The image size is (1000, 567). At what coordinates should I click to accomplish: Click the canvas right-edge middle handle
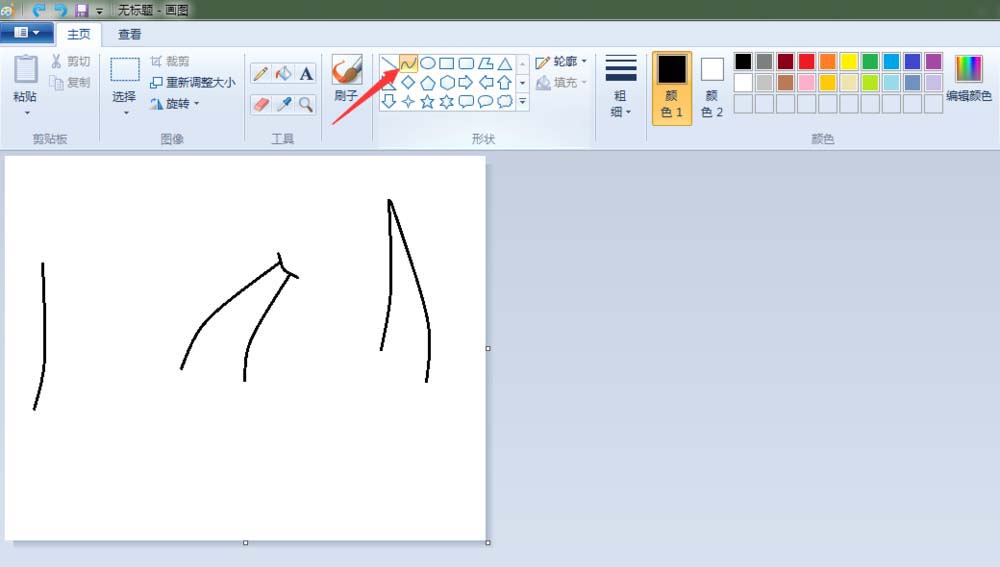point(488,348)
